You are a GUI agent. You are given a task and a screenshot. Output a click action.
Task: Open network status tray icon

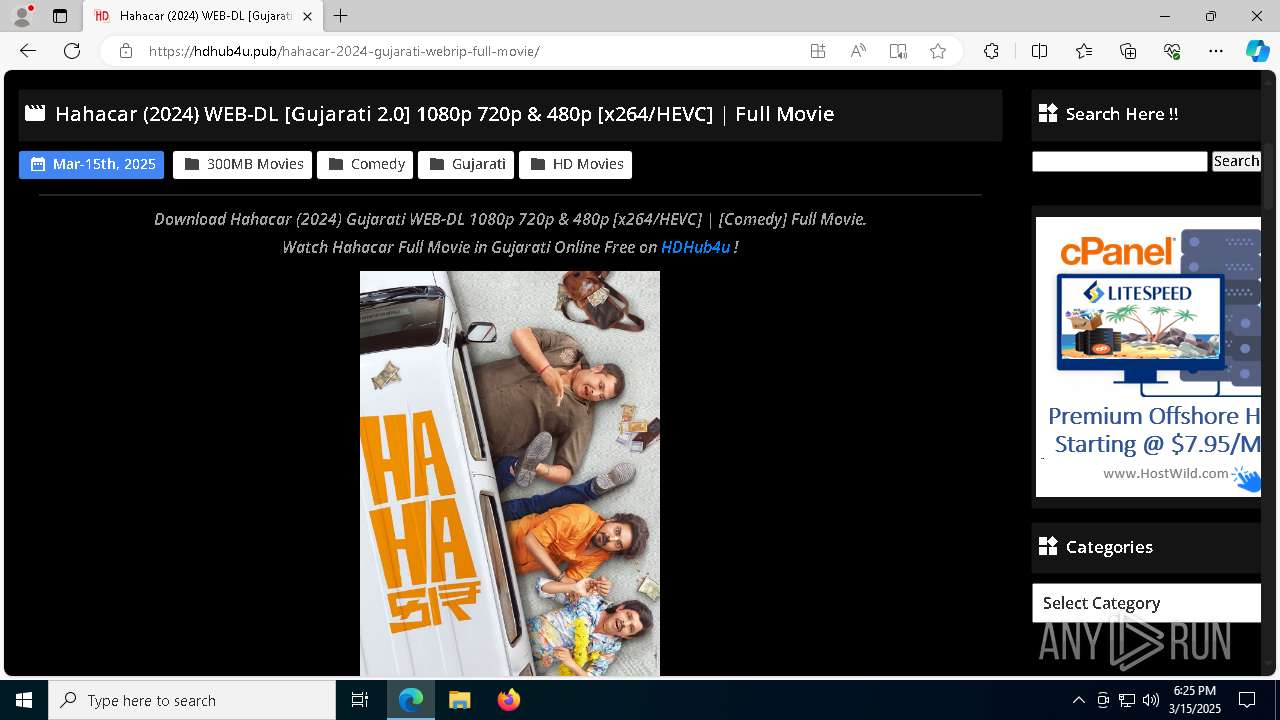tap(1127, 700)
